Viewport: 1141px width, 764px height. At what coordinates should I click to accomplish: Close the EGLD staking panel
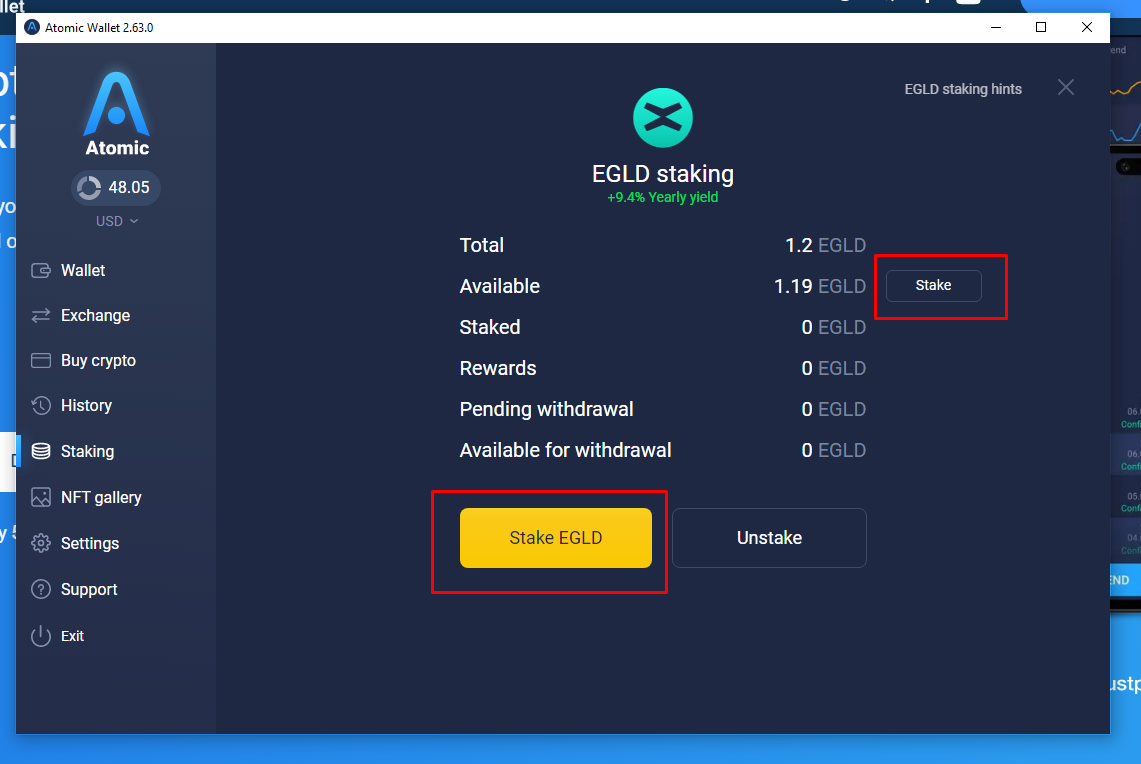point(1065,88)
